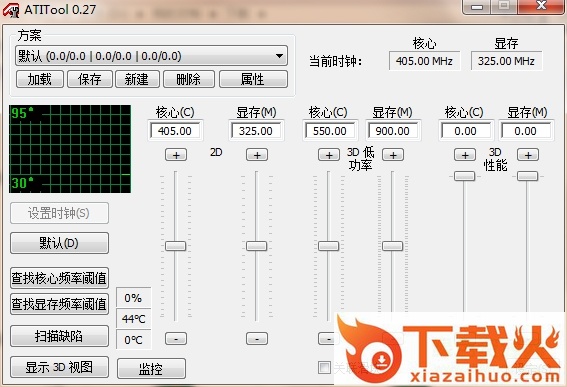Click the 3D low-power memory field 900.00
The height and width of the screenshot is (387, 567).
[x=393, y=131]
